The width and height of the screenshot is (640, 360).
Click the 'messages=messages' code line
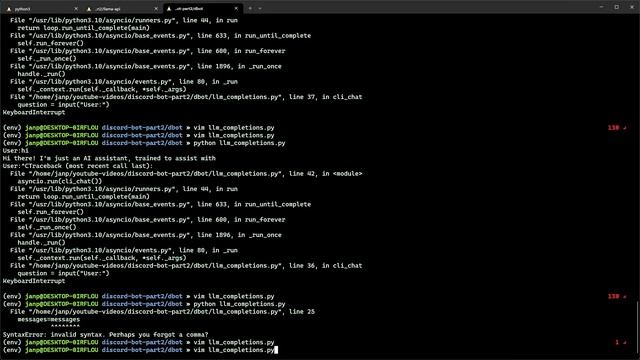49,320
